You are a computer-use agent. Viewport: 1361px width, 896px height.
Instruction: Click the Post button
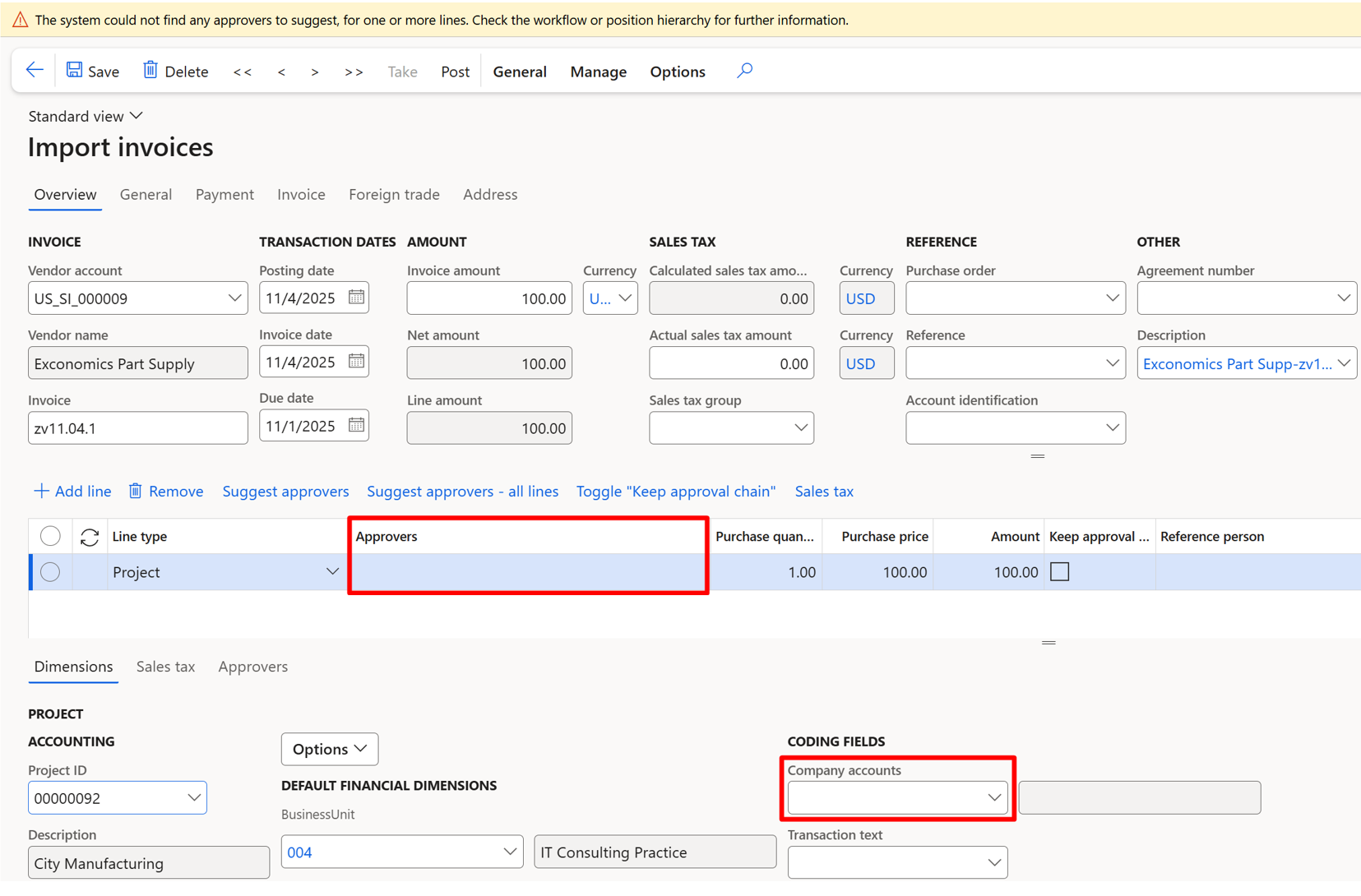[455, 72]
